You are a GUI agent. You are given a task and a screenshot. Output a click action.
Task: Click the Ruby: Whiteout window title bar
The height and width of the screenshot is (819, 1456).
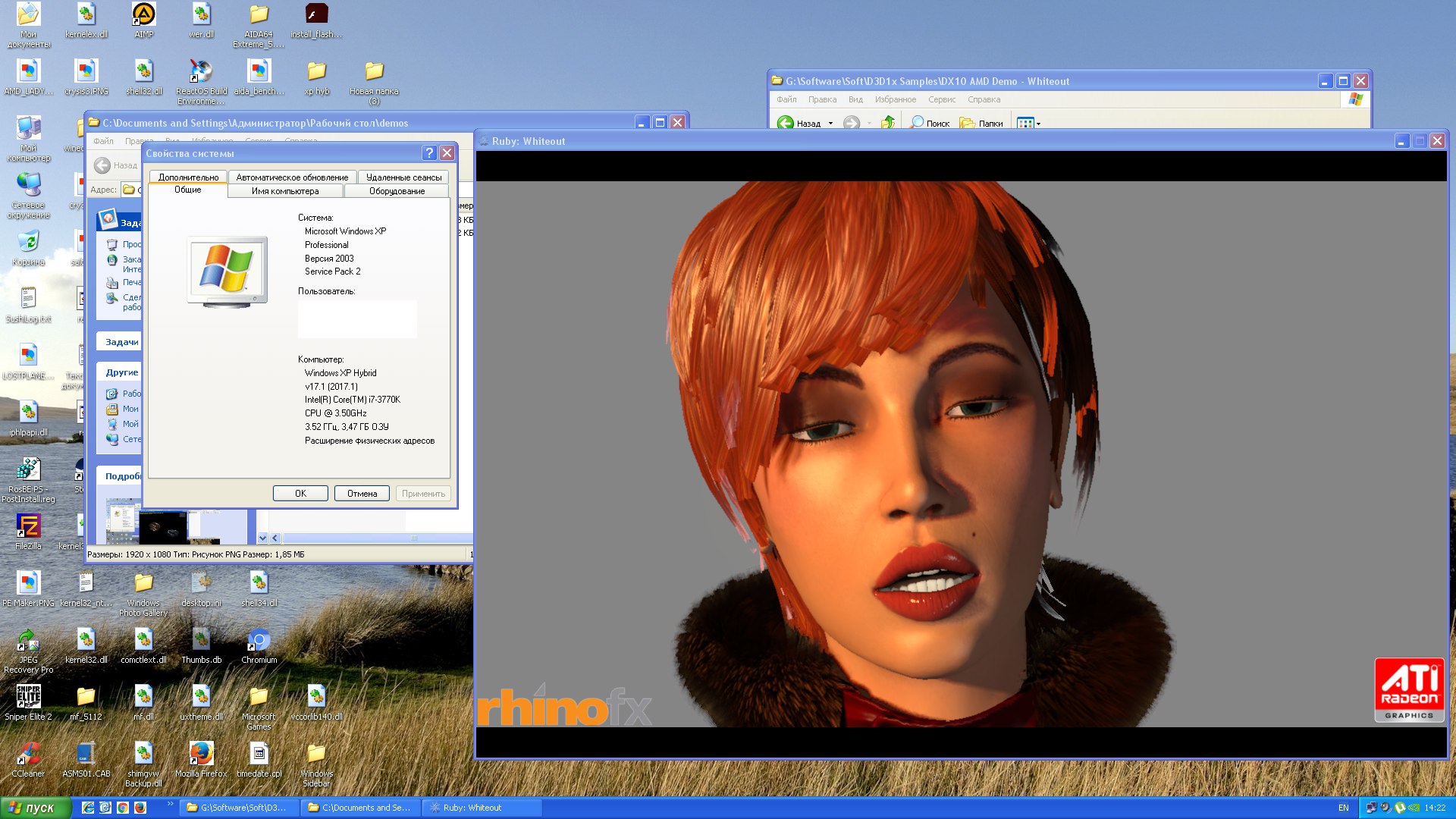click(933, 141)
